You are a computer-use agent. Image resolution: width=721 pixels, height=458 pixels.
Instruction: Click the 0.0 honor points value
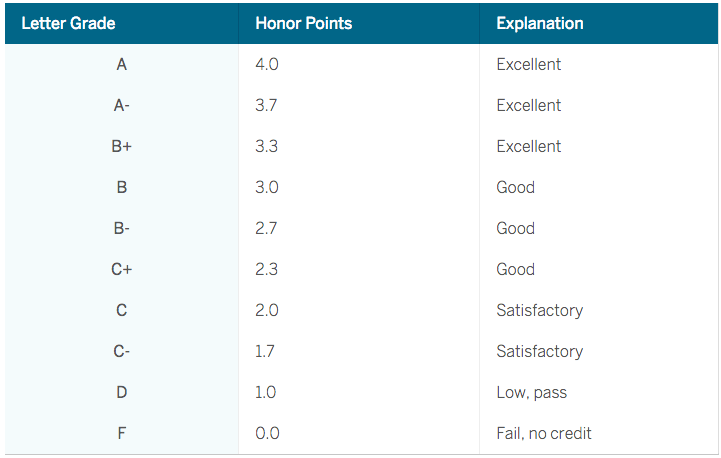click(x=267, y=433)
